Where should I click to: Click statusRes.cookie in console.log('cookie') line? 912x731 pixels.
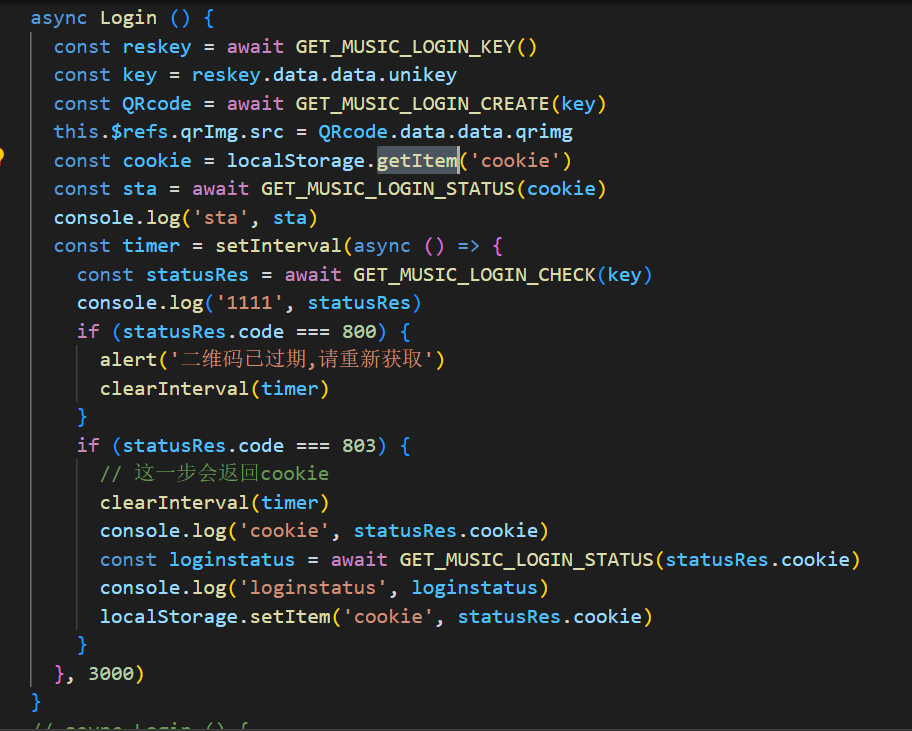coord(446,531)
